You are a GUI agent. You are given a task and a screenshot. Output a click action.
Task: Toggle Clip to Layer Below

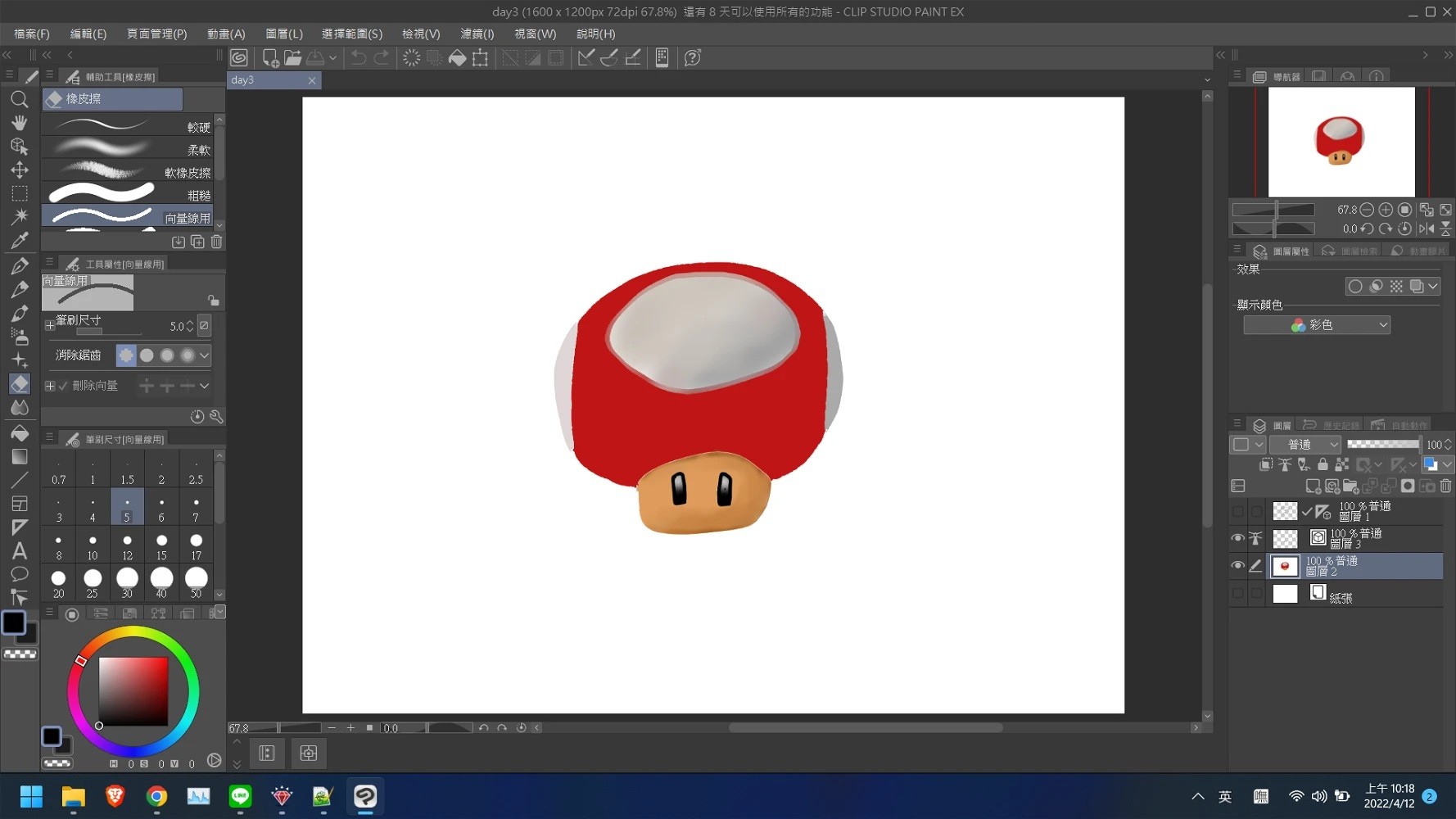[1266, 464]
